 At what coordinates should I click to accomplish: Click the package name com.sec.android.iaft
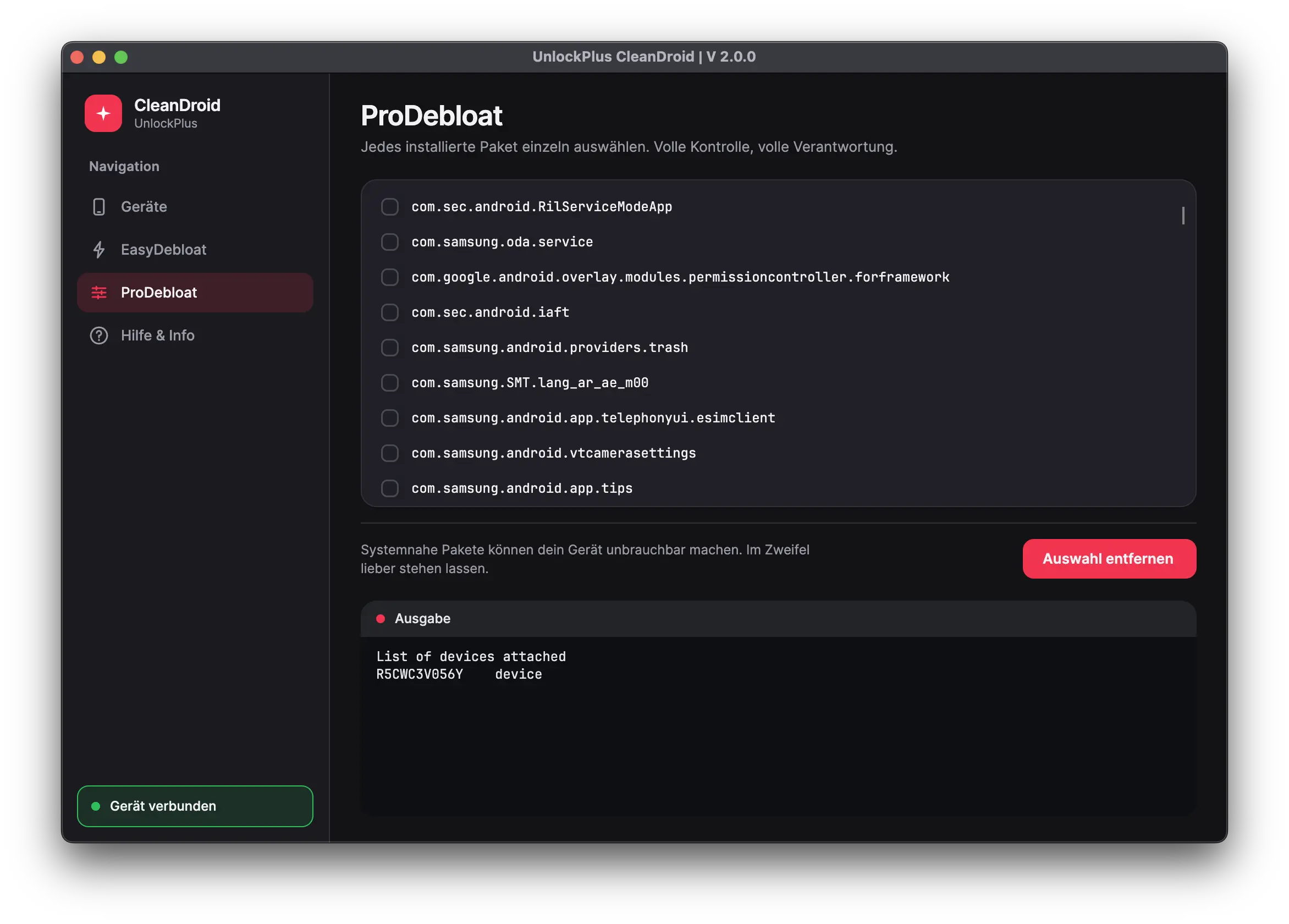[x=491, y=312]
